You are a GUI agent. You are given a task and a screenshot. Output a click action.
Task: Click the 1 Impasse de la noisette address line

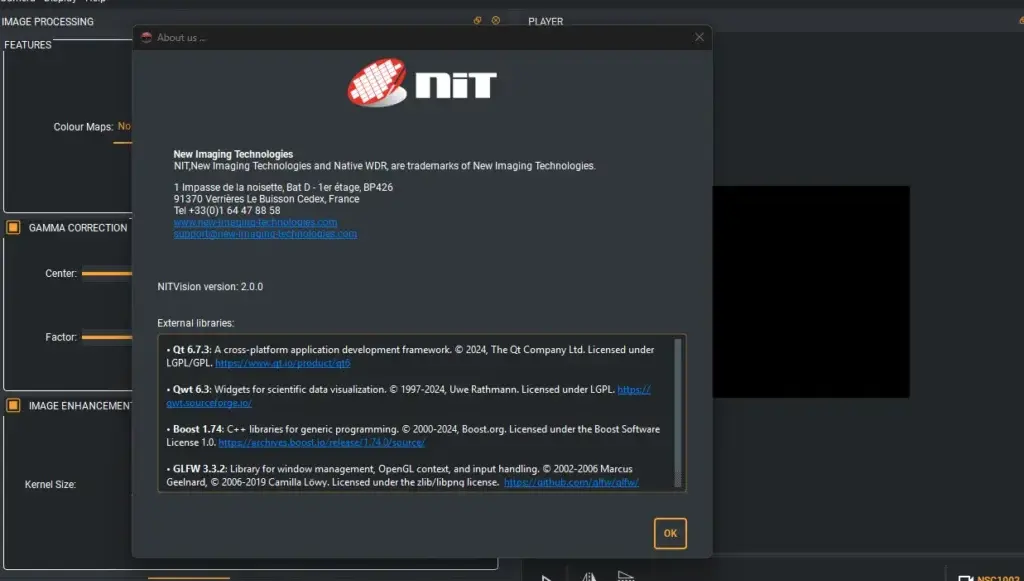point(283,187)
